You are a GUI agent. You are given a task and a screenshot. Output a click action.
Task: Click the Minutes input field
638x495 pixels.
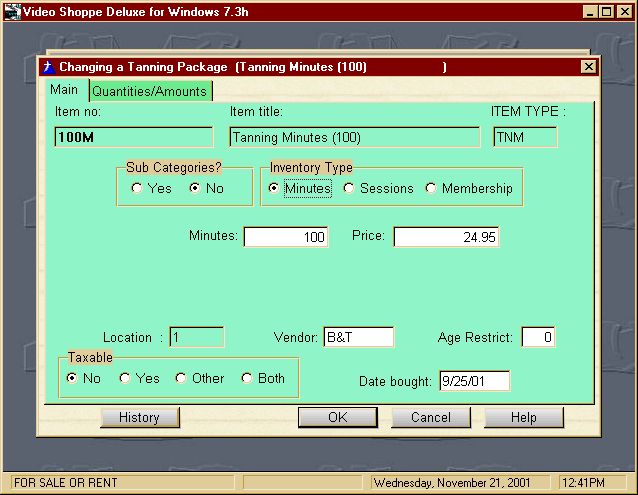point(286,237)
